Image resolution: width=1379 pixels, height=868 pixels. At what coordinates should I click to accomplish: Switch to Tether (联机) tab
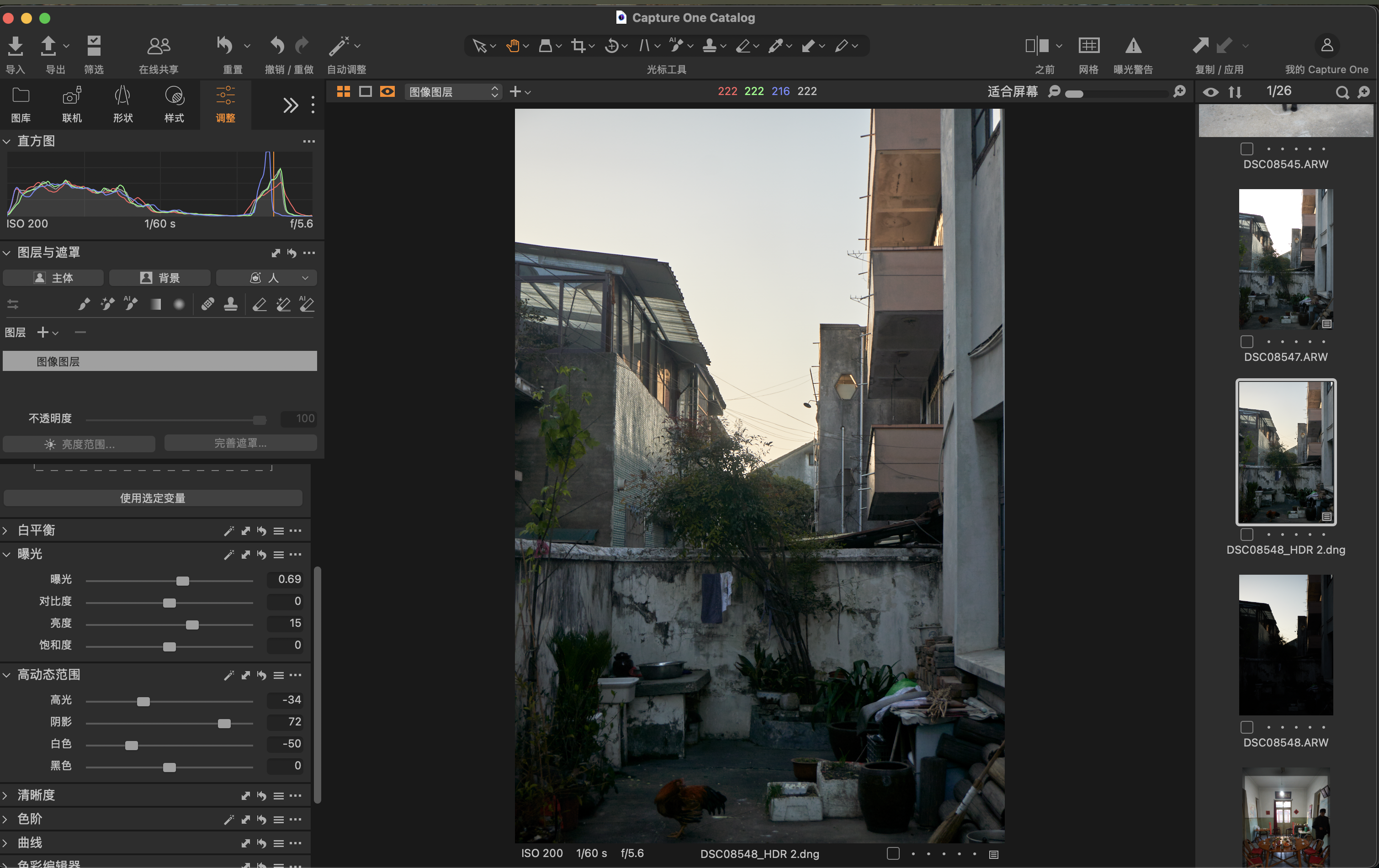pyautogui.click(x=72, y=105)
